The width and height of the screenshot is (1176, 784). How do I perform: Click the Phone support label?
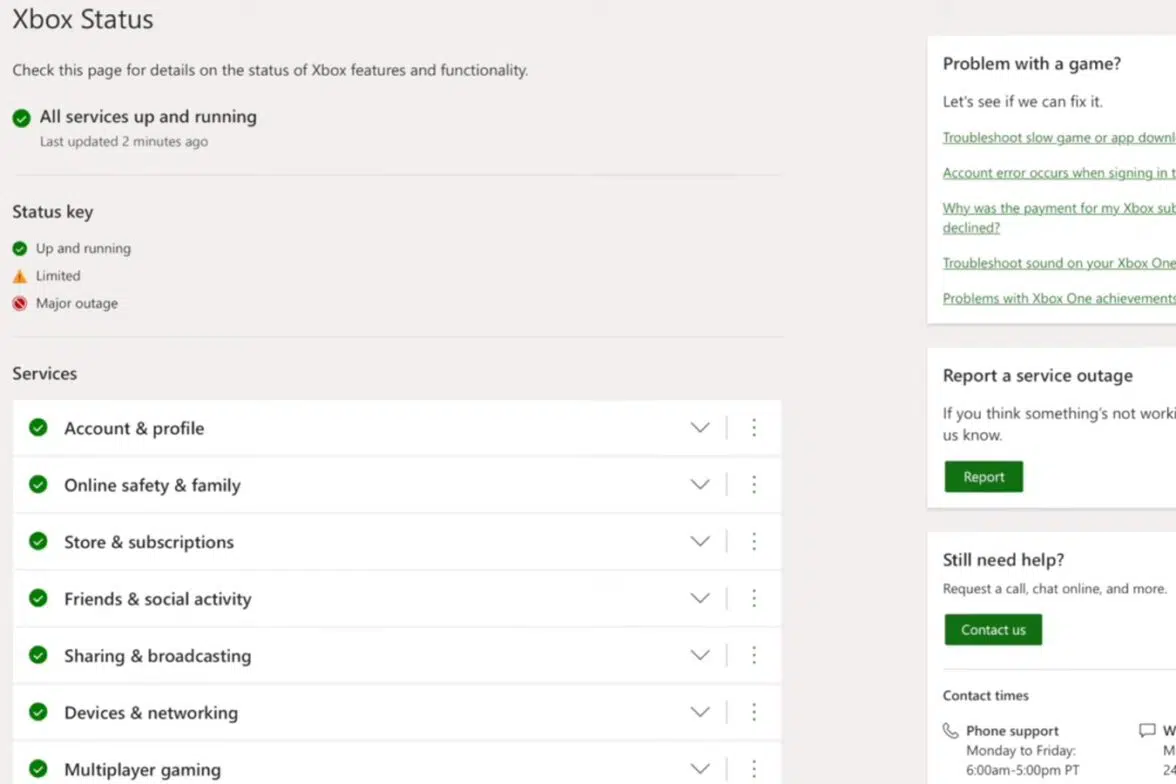1012,731
